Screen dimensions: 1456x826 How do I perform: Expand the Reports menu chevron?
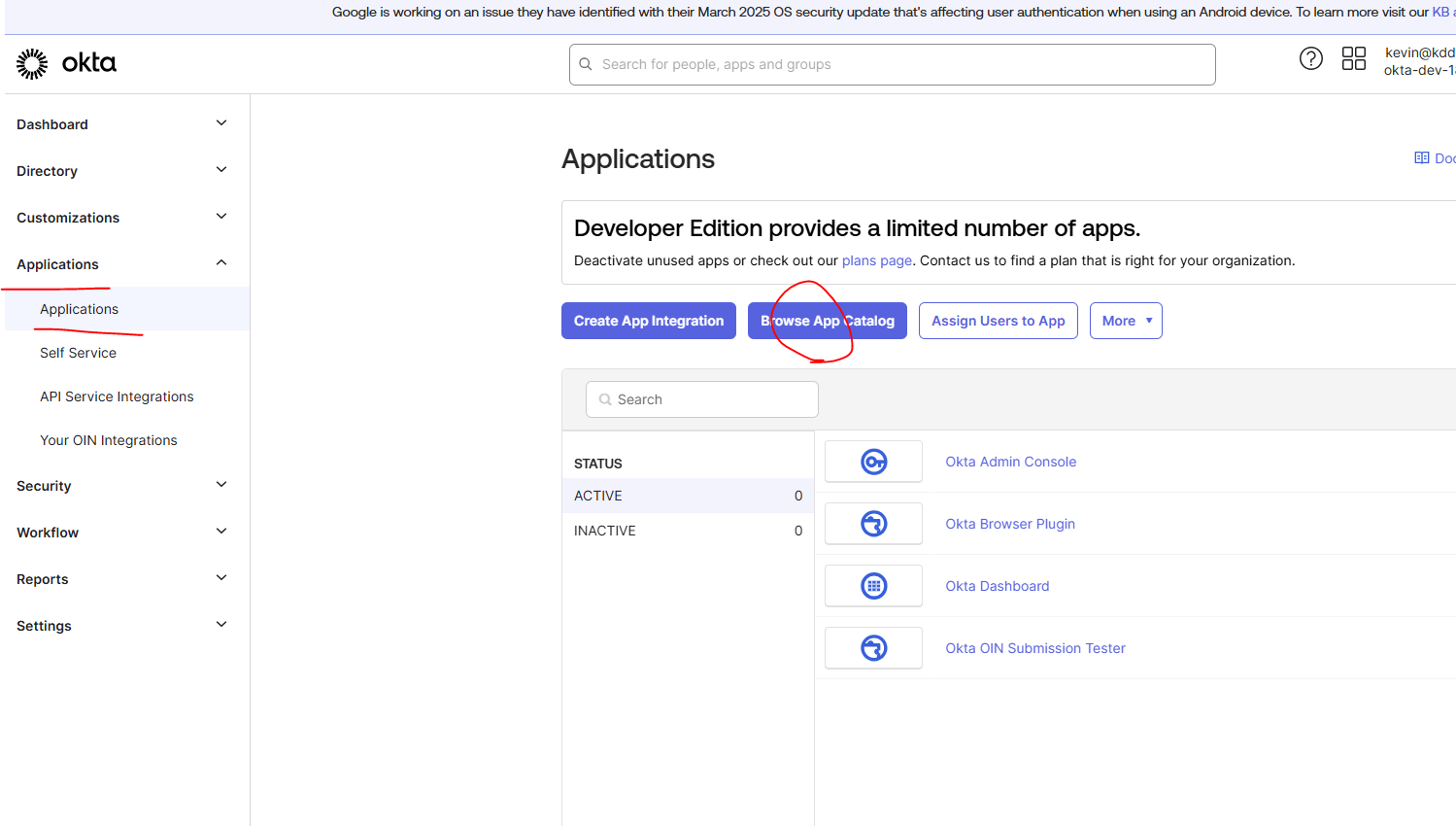(x=221, y=578)
